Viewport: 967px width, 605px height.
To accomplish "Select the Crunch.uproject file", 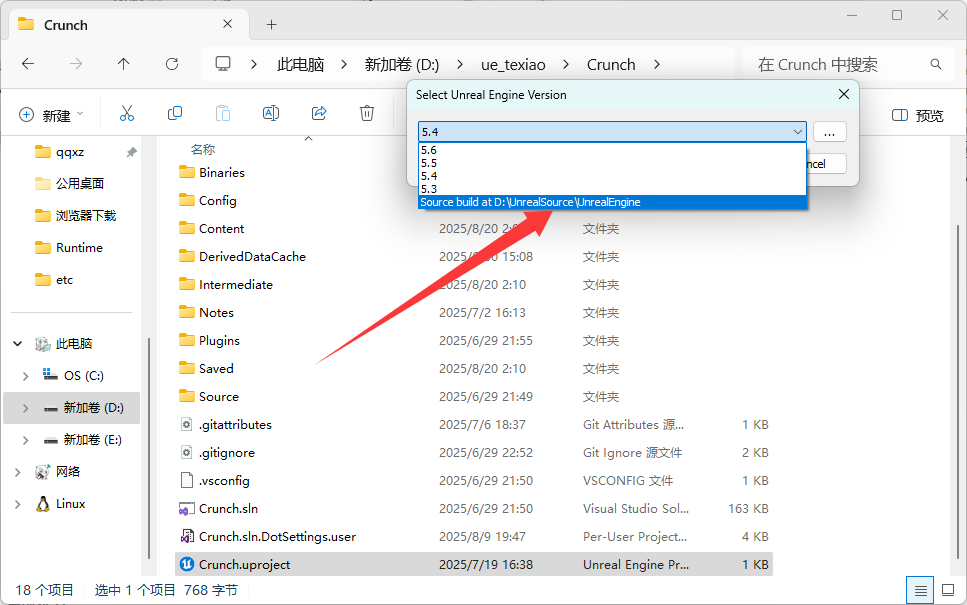I will pyautogui.click(x=474, y=564).
